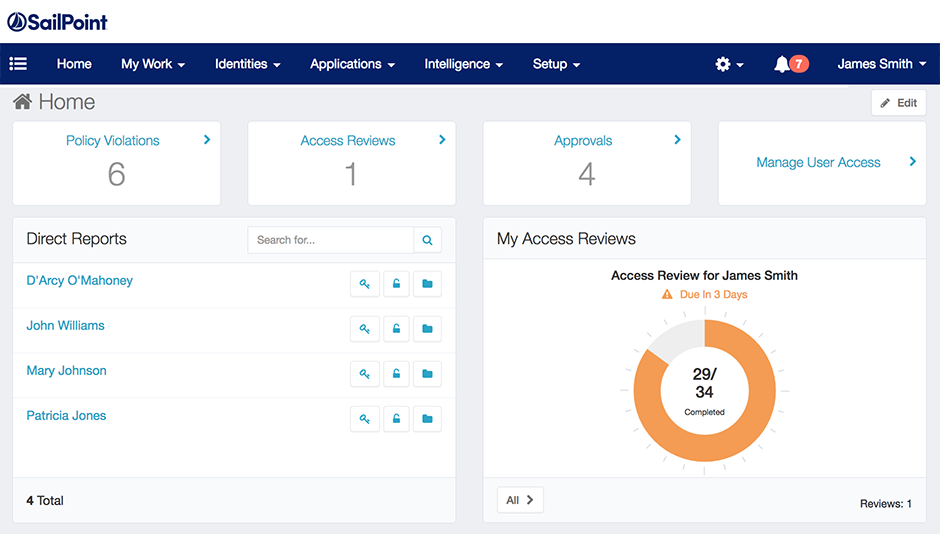Click the key icon for Patricia Jones

[365, 419]
